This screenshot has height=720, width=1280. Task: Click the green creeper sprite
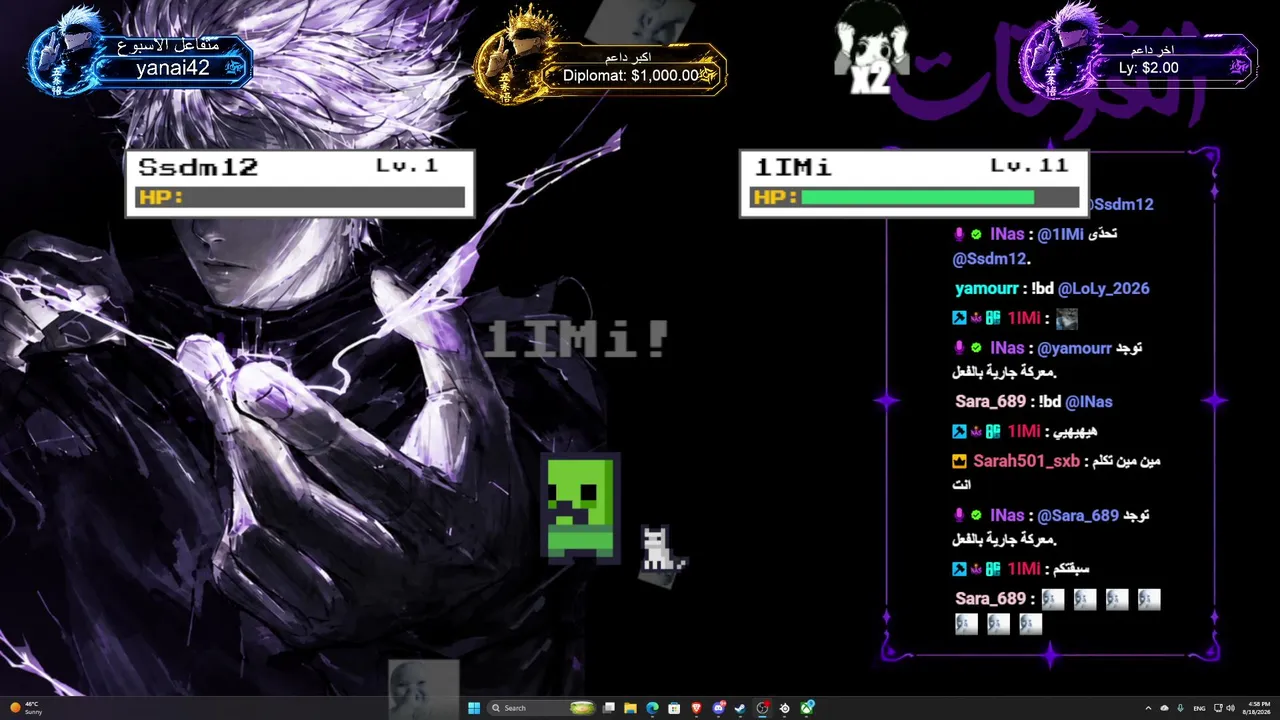579,507
